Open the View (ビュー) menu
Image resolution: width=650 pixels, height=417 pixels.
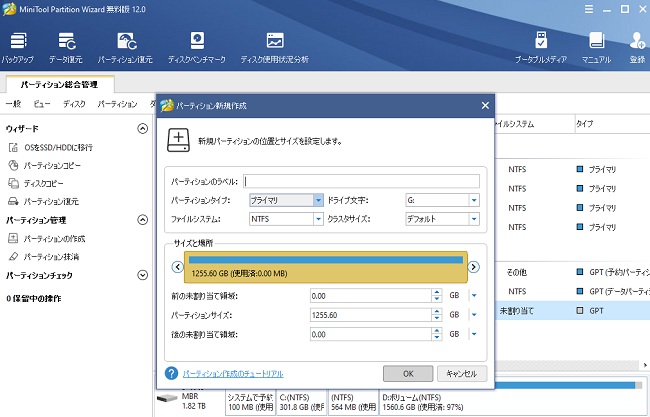coord(42,104)
